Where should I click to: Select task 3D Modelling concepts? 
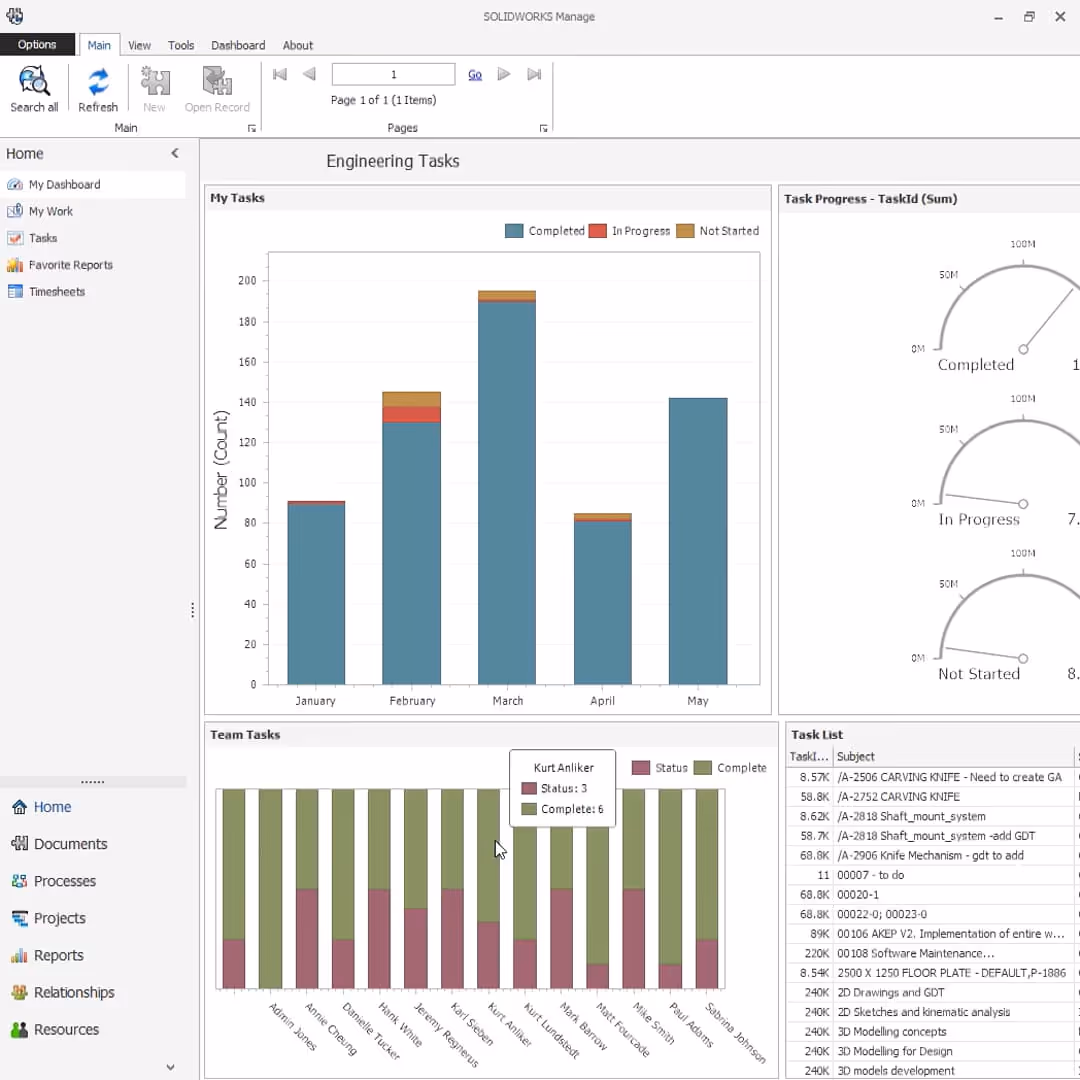[933, 1032]
